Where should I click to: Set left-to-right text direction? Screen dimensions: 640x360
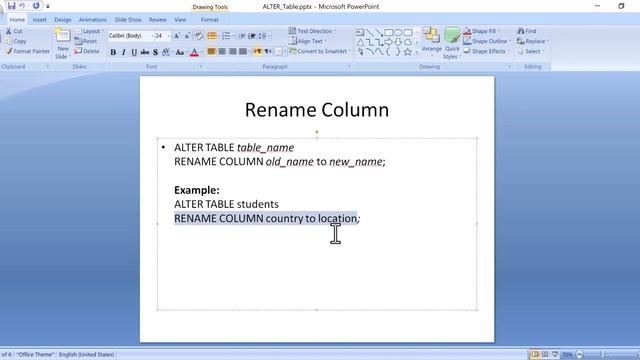257,51
